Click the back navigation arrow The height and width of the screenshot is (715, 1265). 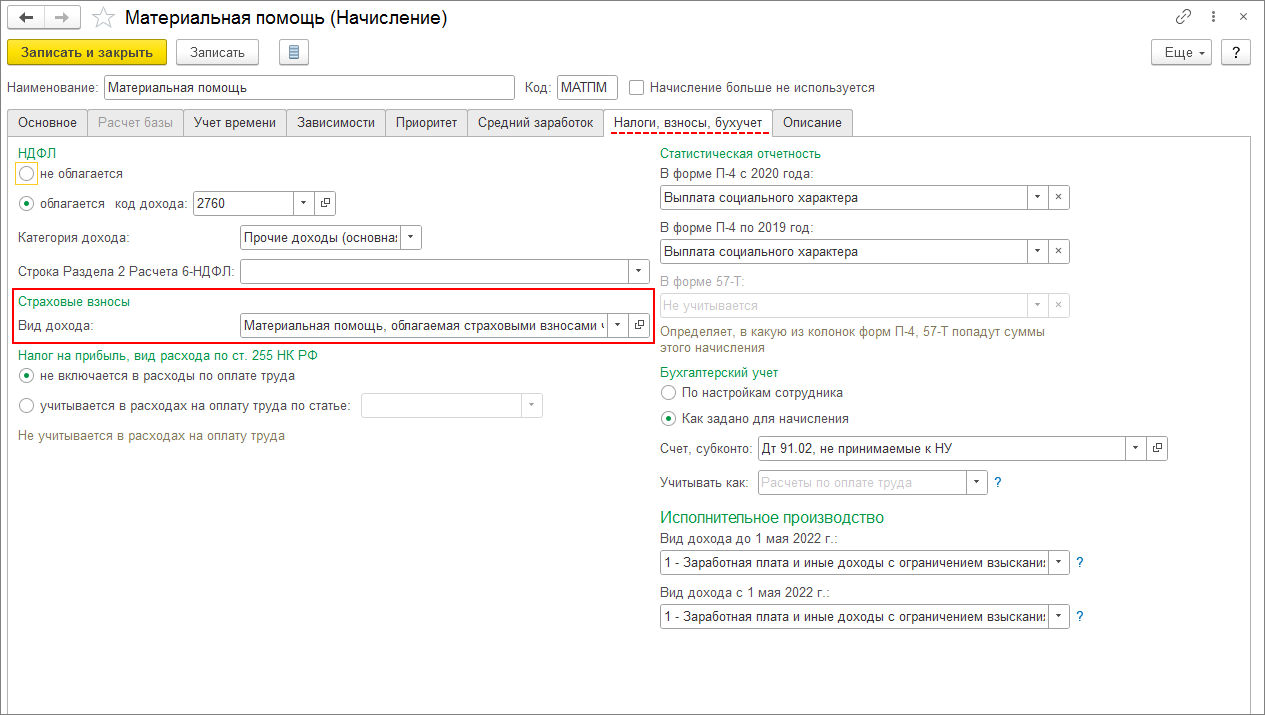pyautogui.click(x=25, y=18)
